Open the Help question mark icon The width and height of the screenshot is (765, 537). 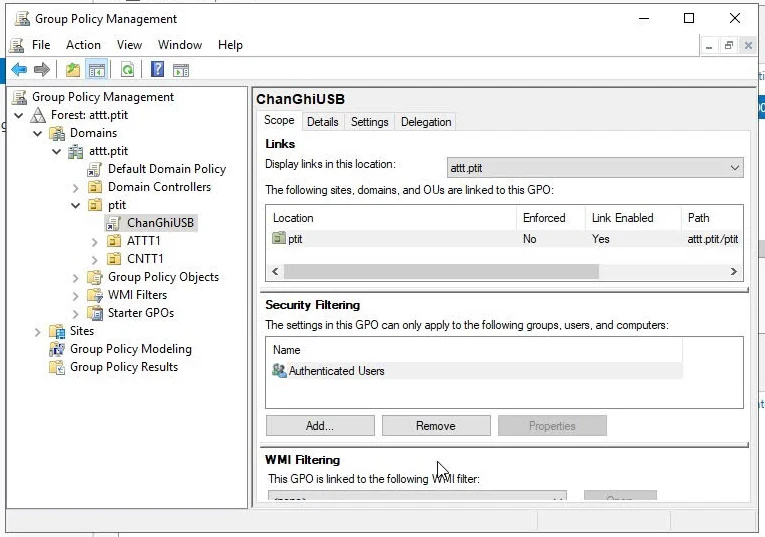[x=157, y=70]
